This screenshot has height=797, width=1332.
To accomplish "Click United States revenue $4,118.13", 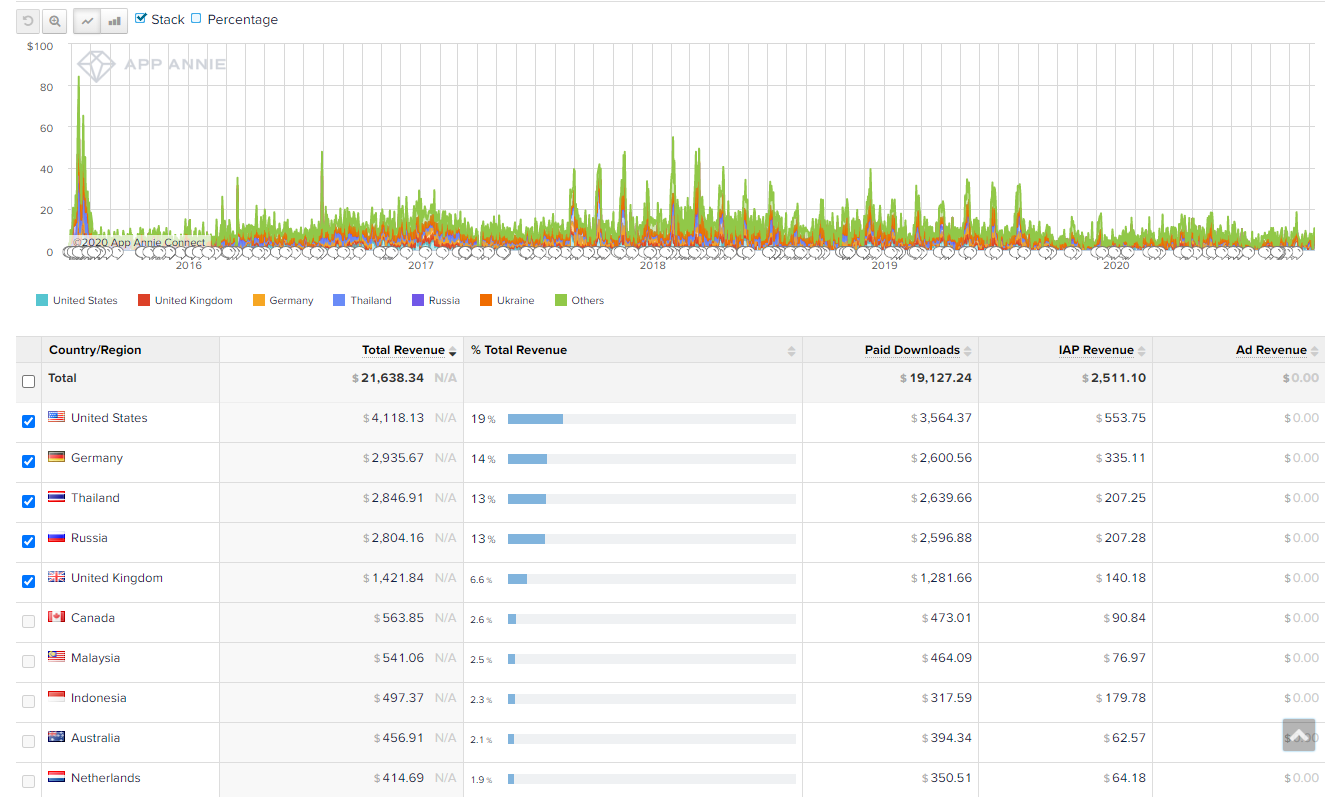I will 394,418.
